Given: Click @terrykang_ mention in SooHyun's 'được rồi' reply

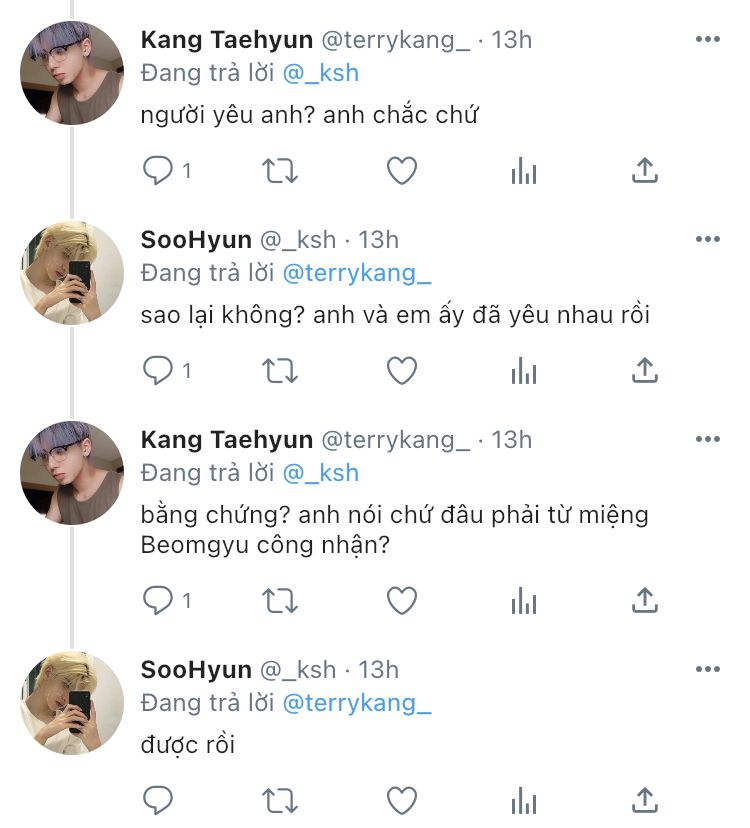Looking at the screenshot, I should (x=357, y=703).
